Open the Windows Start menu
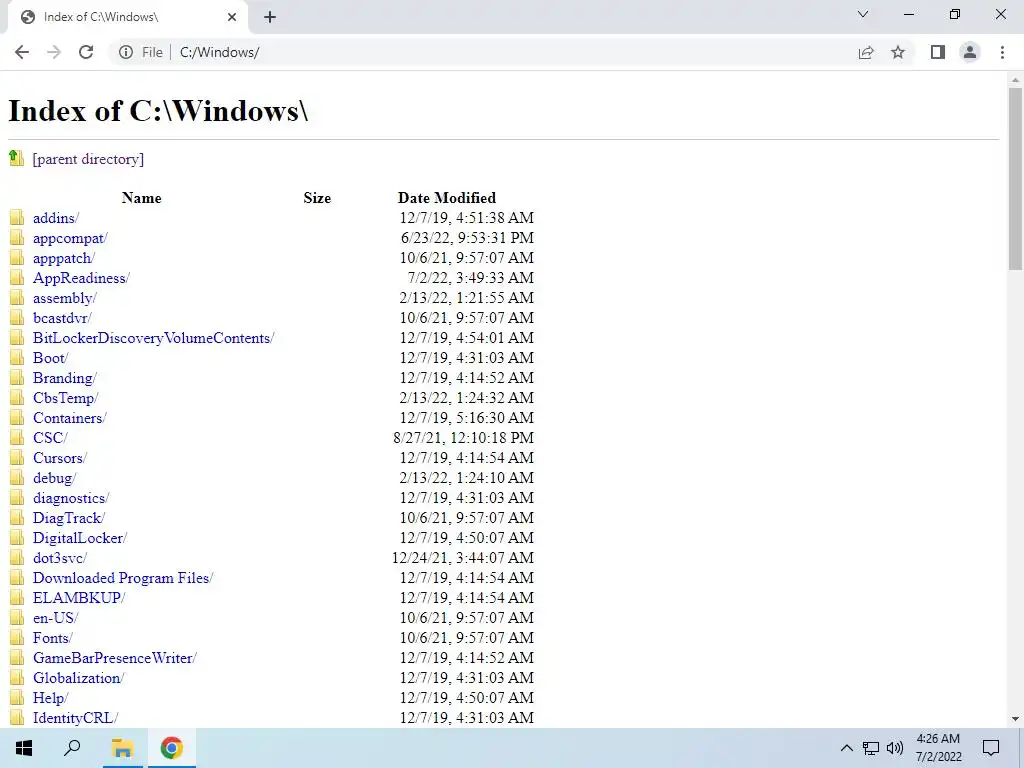This screenshot has width=1024, height=768. click(x=24, y=748)
